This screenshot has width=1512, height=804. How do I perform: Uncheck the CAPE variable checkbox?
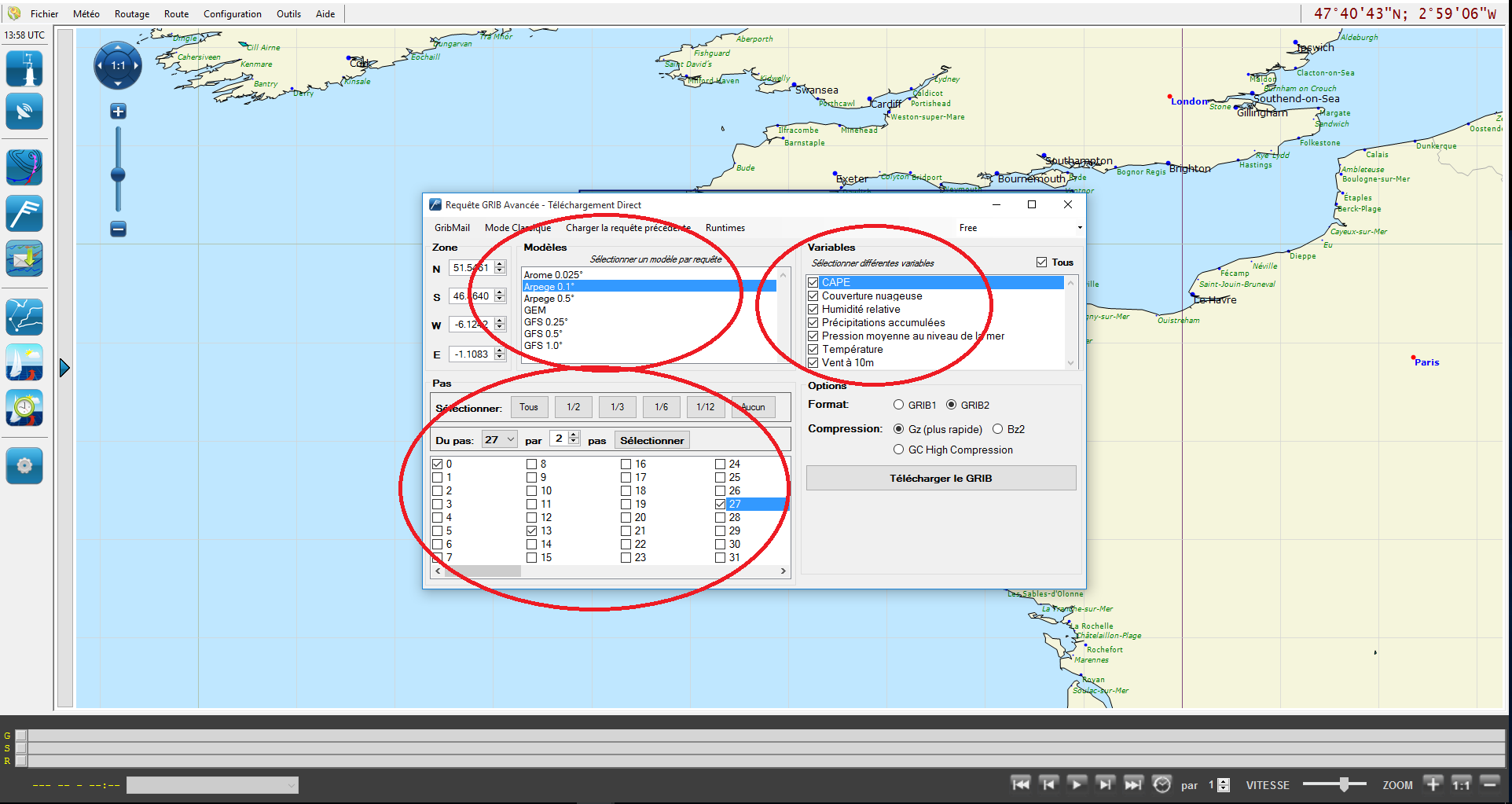(813, 282)
